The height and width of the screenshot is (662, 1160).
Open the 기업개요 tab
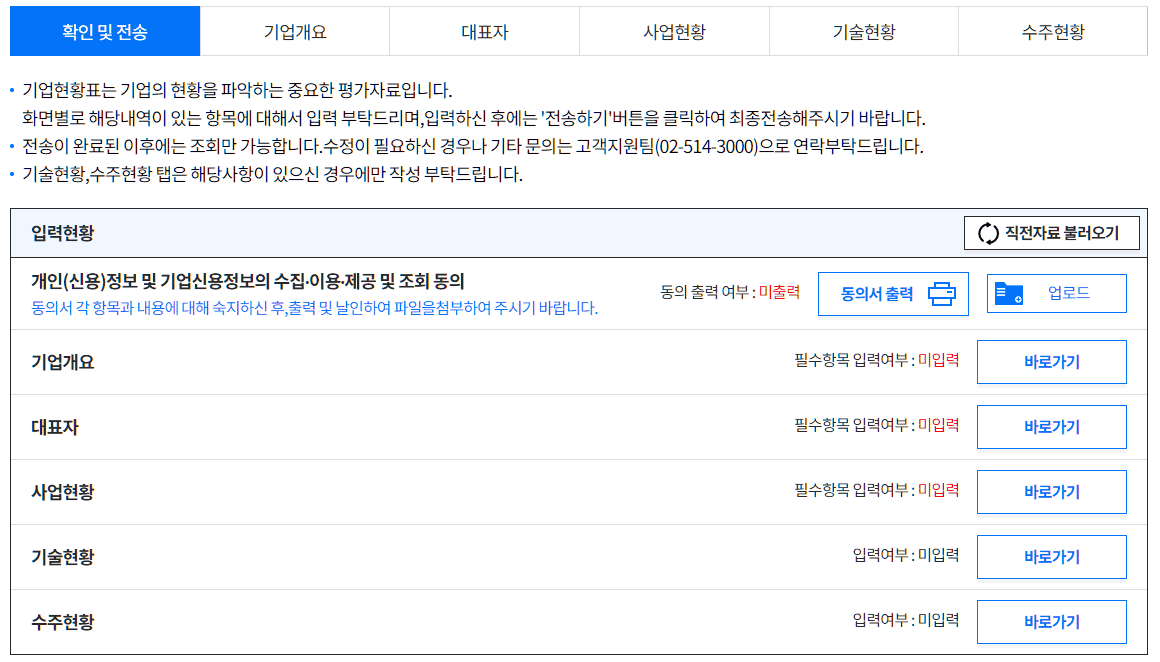pyautogui.click(x=295, y=32)
